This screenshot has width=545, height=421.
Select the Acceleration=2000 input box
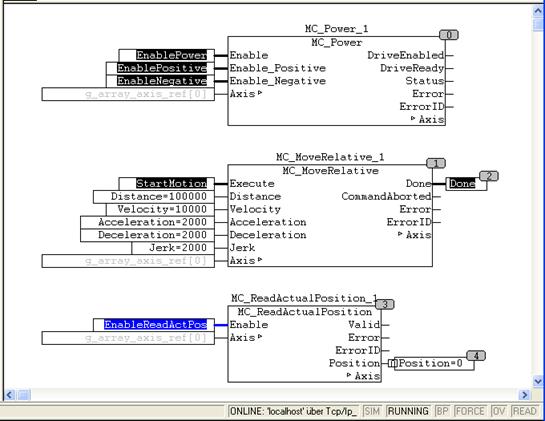coord(147,222)
